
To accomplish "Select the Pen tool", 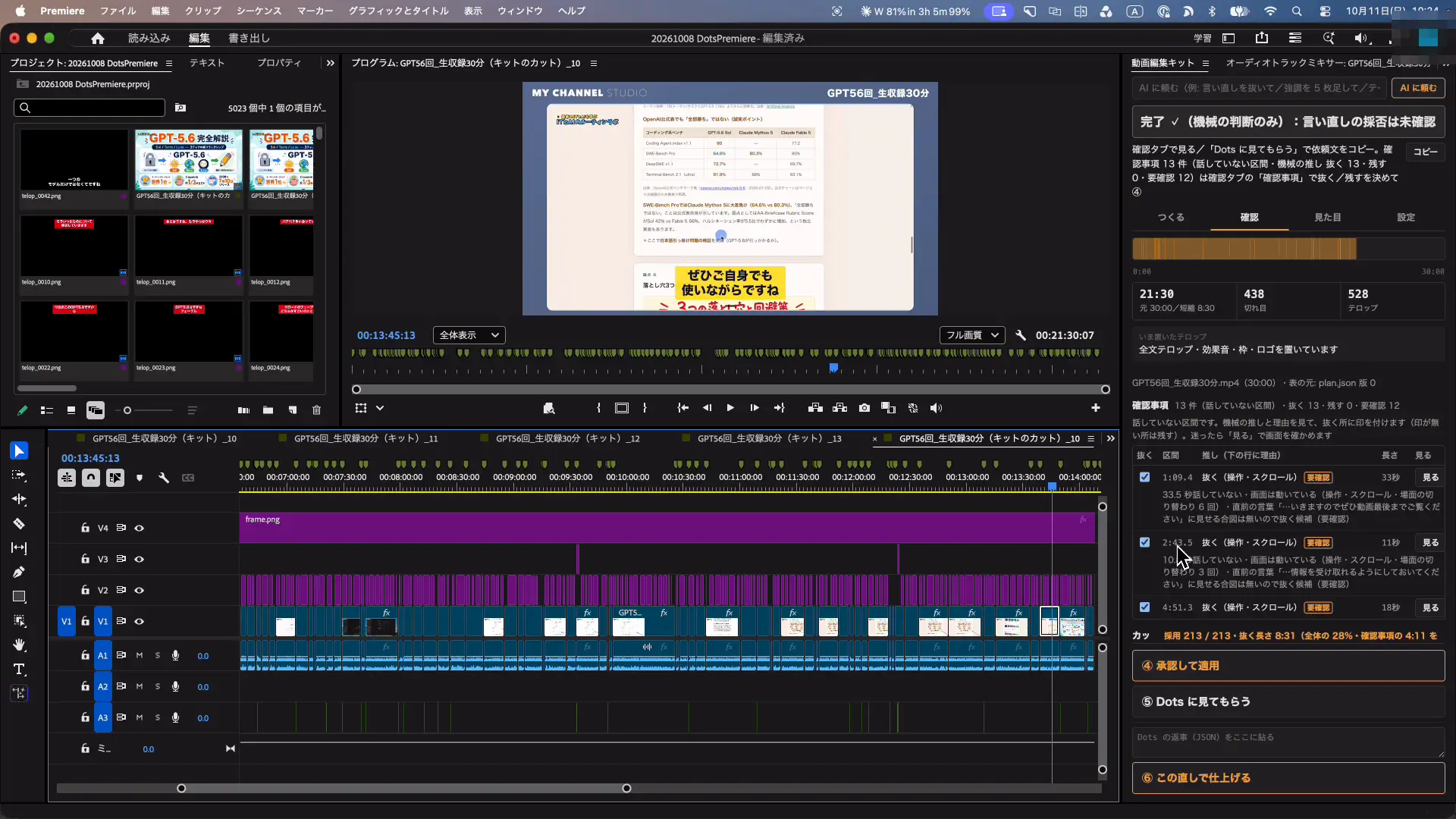I will pyautogui.click(x=19, y=573).
